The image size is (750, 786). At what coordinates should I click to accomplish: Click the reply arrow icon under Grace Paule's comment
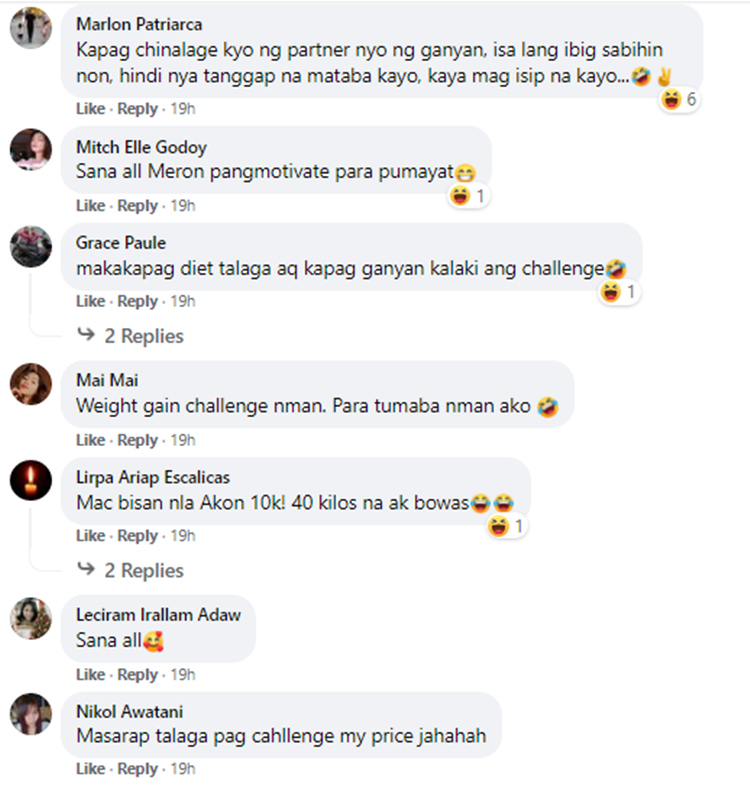tap(86, 334)
